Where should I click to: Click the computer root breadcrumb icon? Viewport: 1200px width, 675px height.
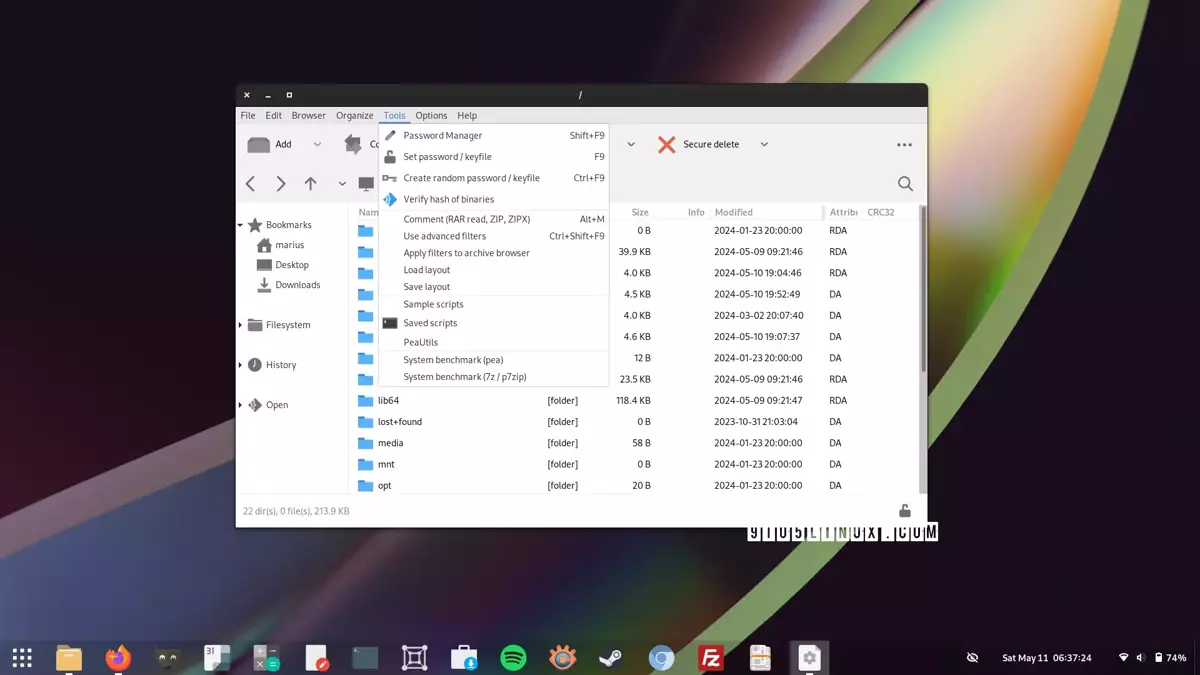pos(366,184)
